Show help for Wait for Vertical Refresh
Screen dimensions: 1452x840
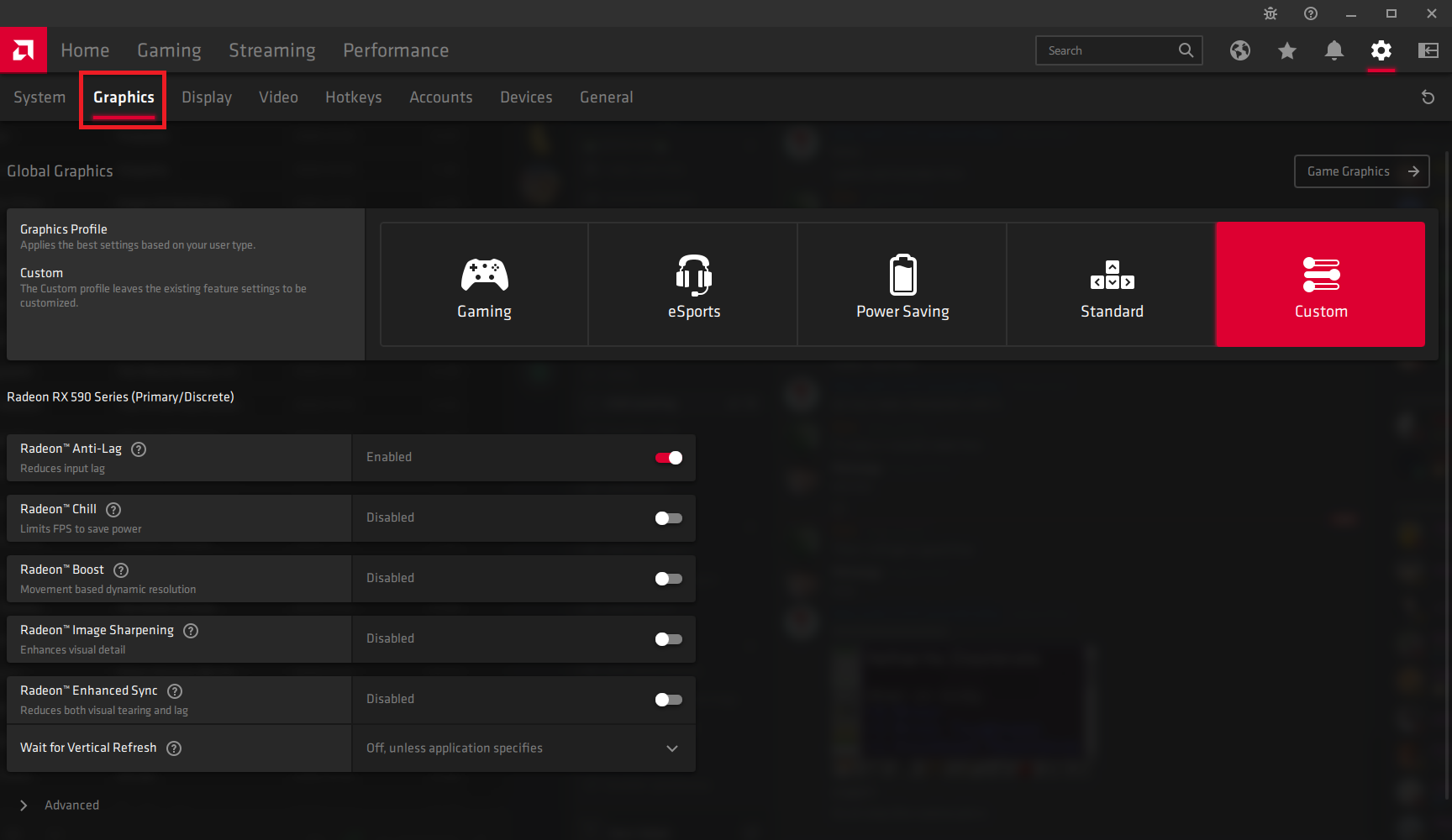pyautogui.click(x=174, y=748)
